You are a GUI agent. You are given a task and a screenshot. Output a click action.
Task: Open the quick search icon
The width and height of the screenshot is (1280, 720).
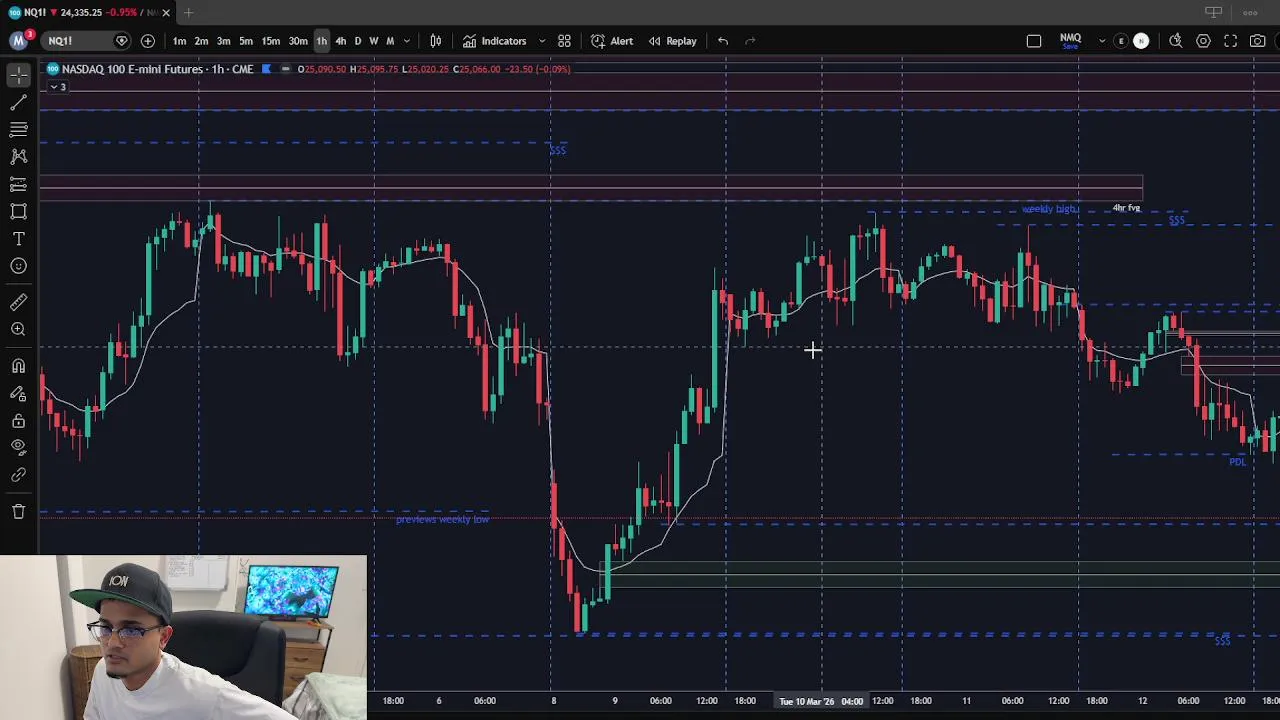click(x=1176, y=41)
